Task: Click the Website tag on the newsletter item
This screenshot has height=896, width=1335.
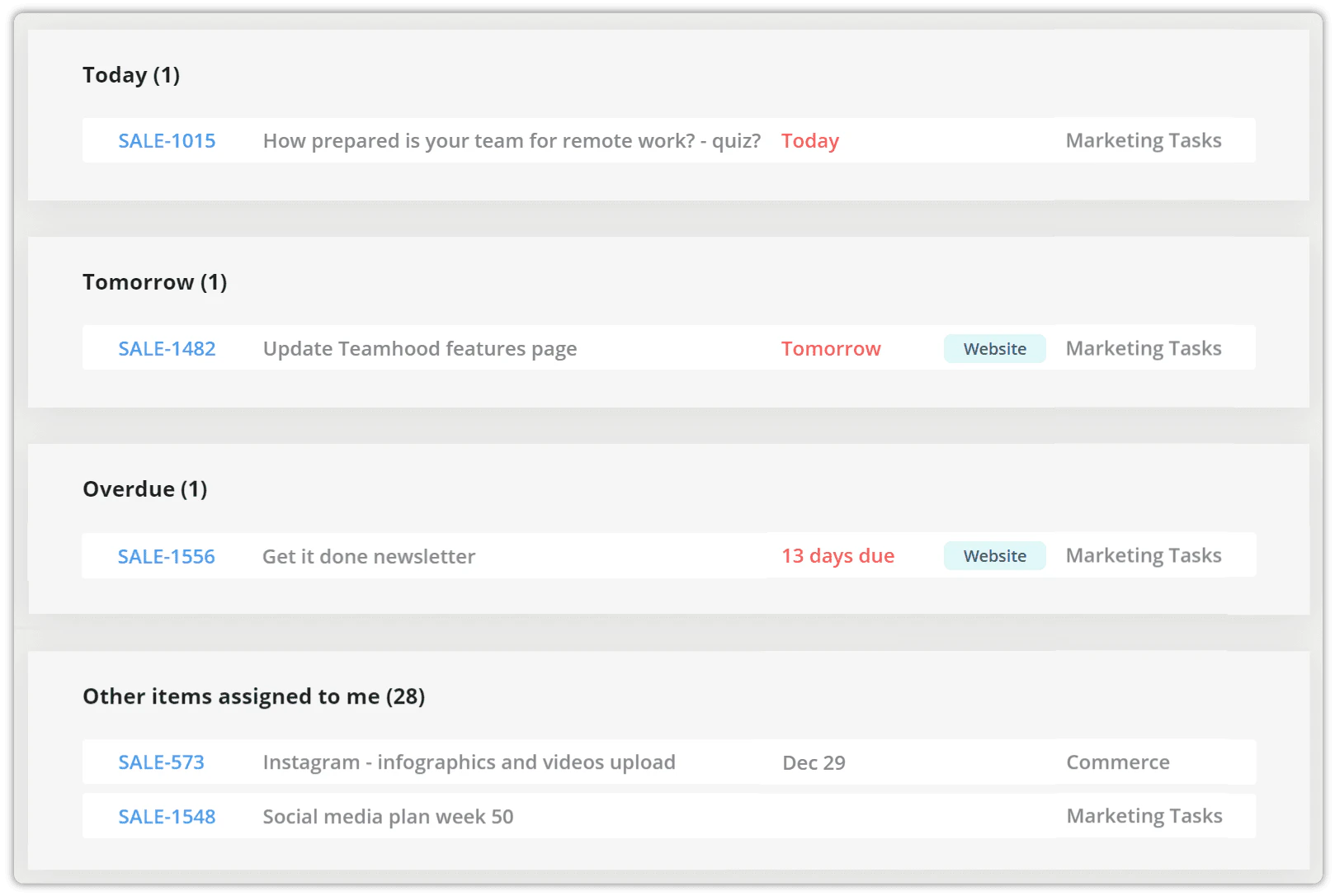Action: tap(994, 556)
